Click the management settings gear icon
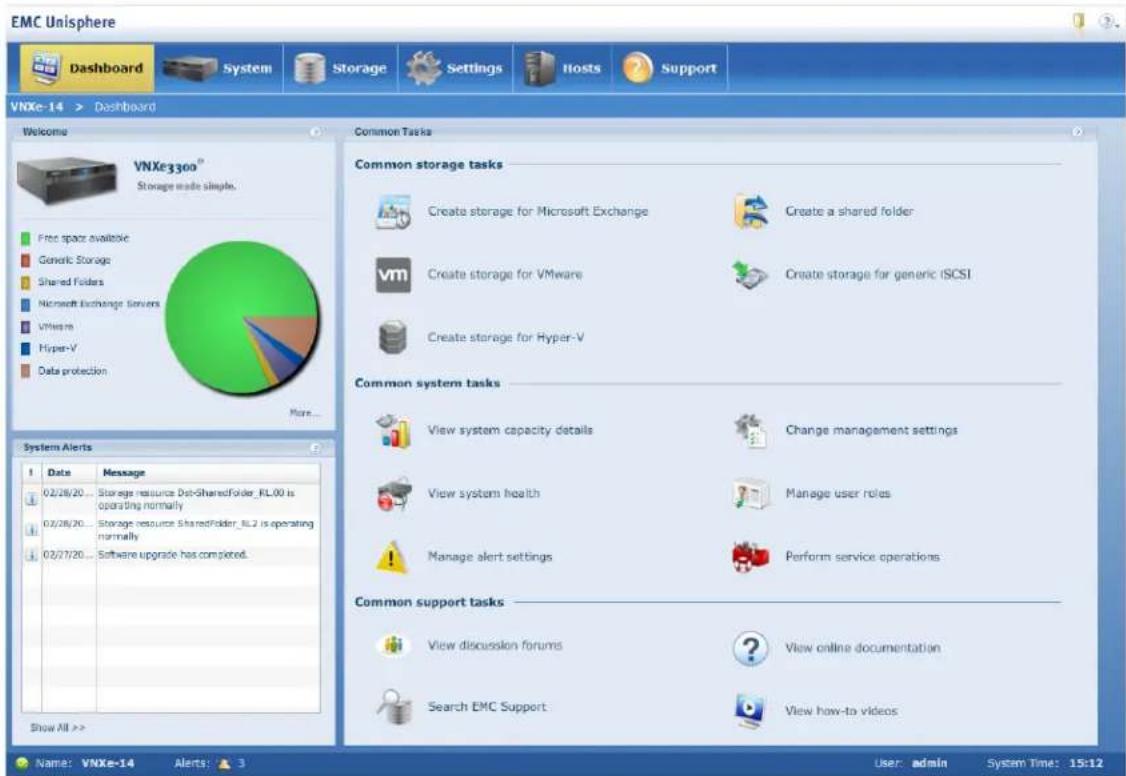 pos(750,431)
